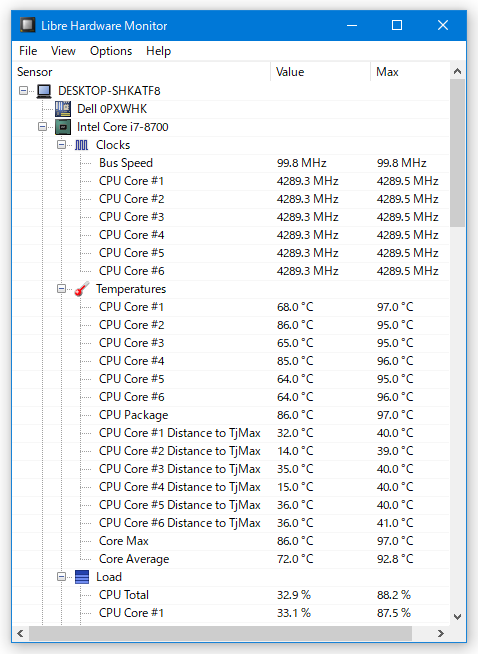Click the 99.8 MHz Bus Speed value
Screen dimensions: 478x654
click(302, 163)
